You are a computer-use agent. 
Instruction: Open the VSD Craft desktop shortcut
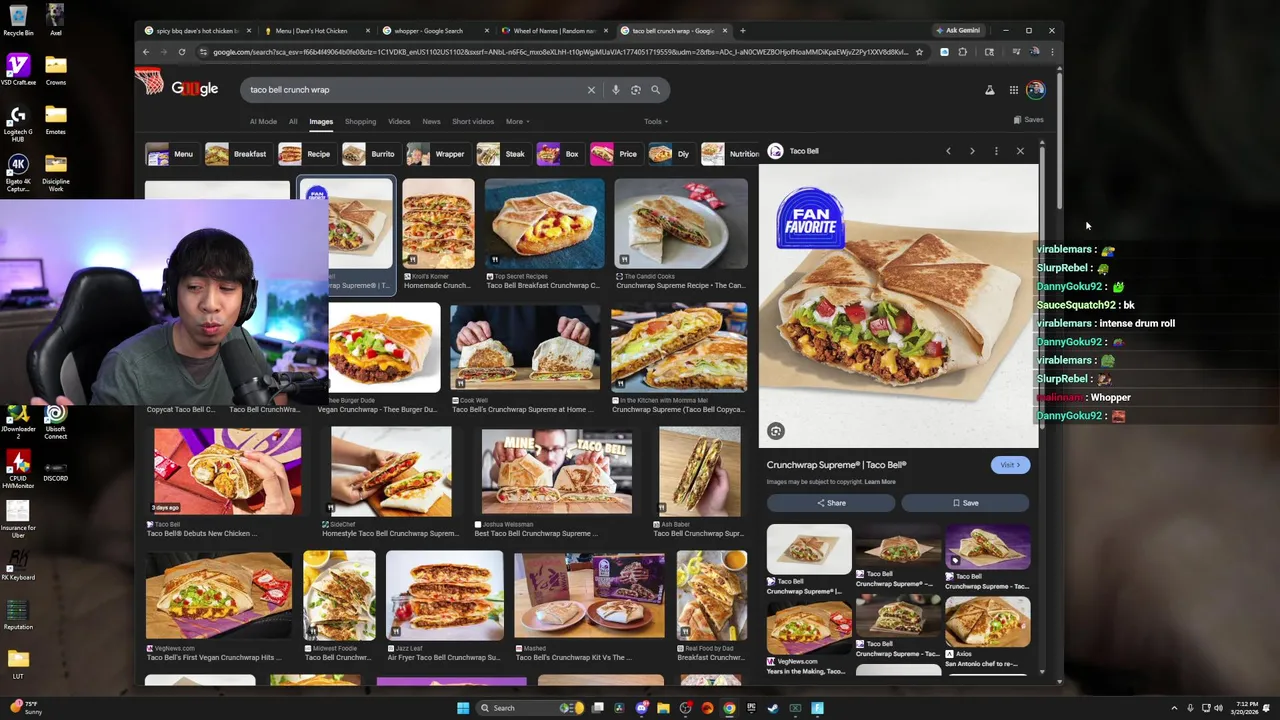(x=18, y=70)
